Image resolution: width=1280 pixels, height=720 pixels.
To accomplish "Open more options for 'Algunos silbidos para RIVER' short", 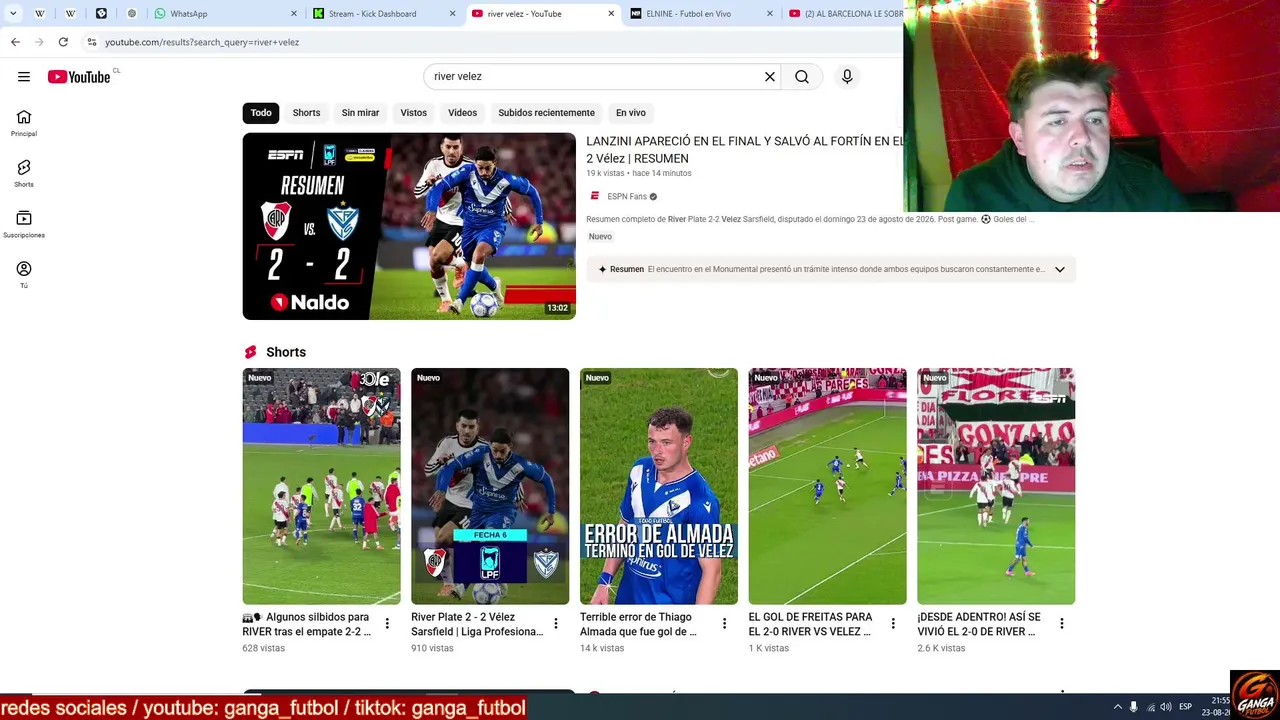I will pyautogui.click(x=387, y=624).
